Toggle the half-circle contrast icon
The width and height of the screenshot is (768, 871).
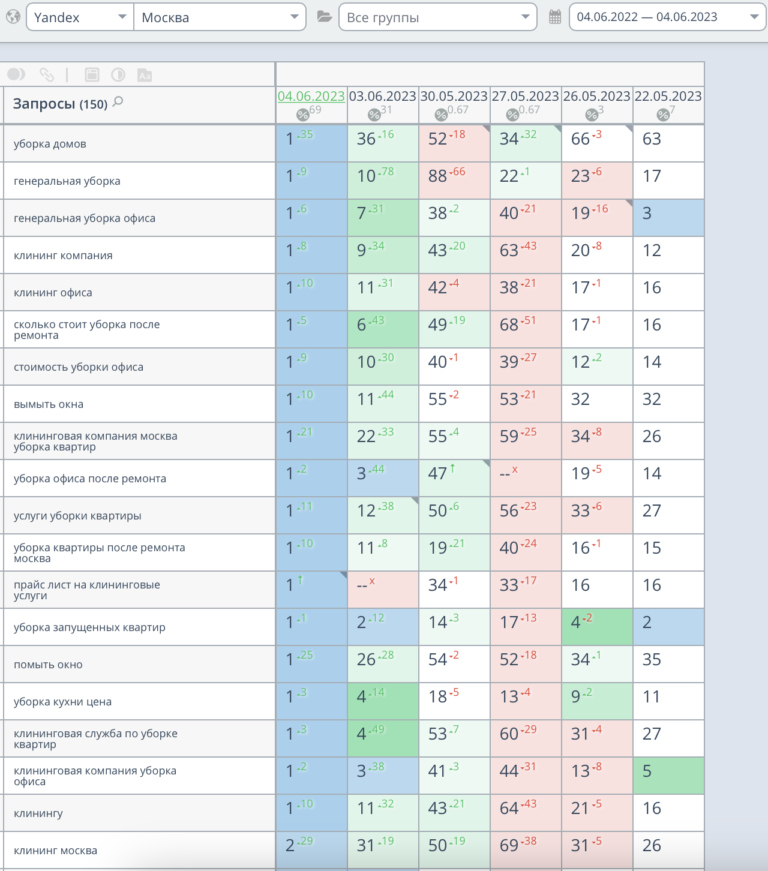coord(117,74)
